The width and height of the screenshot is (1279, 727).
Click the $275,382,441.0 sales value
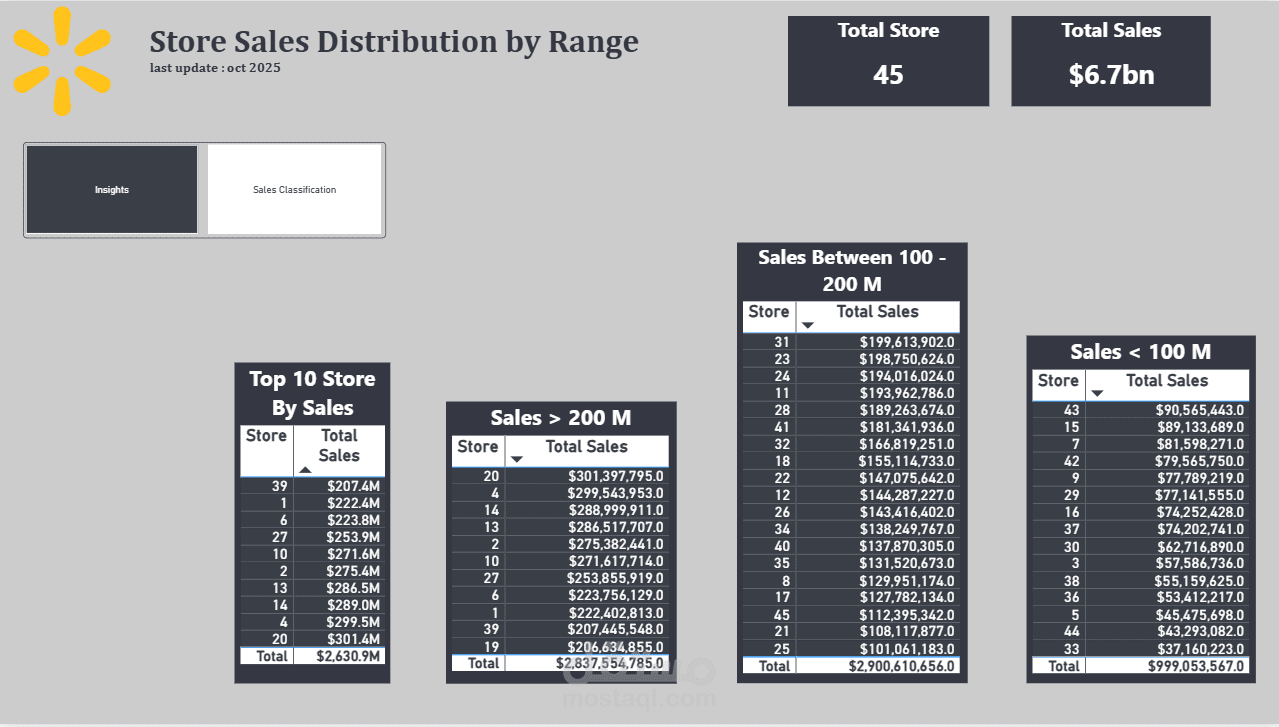615,545
